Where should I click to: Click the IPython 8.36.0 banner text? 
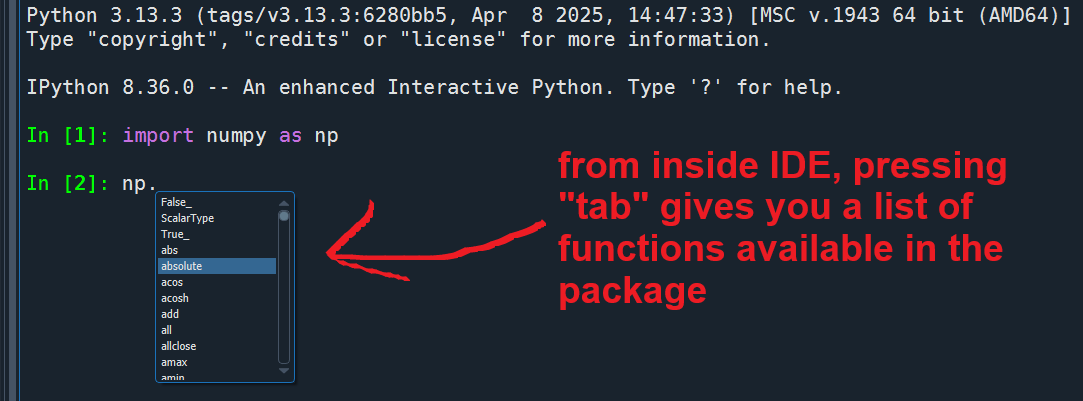click(434, 88)
